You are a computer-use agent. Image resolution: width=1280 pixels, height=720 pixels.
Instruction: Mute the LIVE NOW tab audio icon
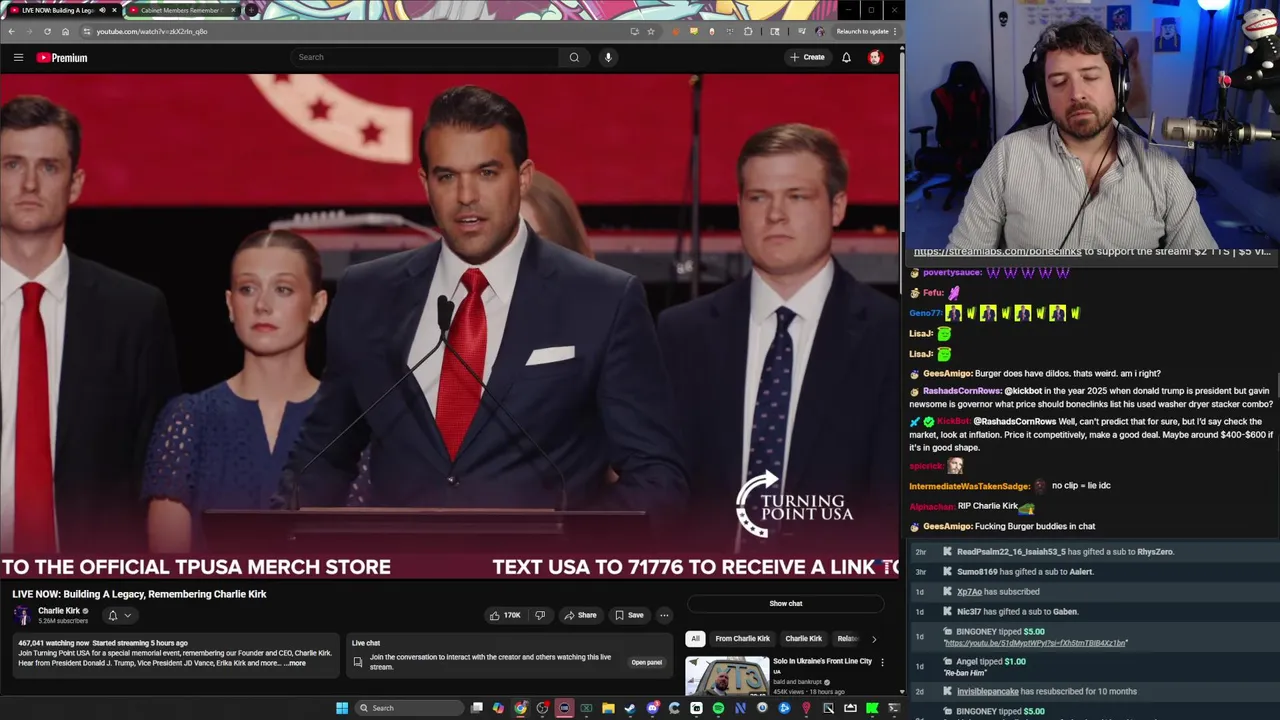pos(102,10)
